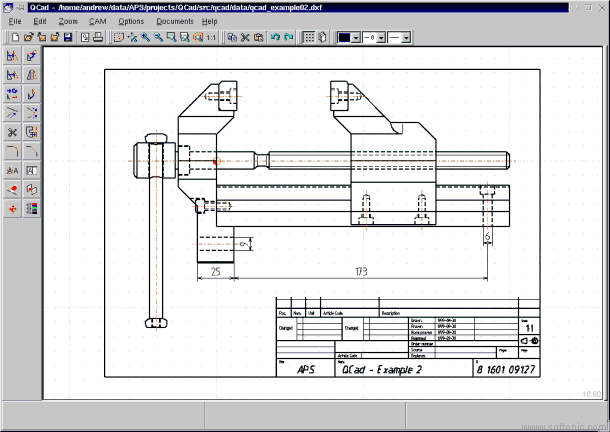
Task: Select the red move-arrows tool in left toolbox
Action: tap(12, 208)
